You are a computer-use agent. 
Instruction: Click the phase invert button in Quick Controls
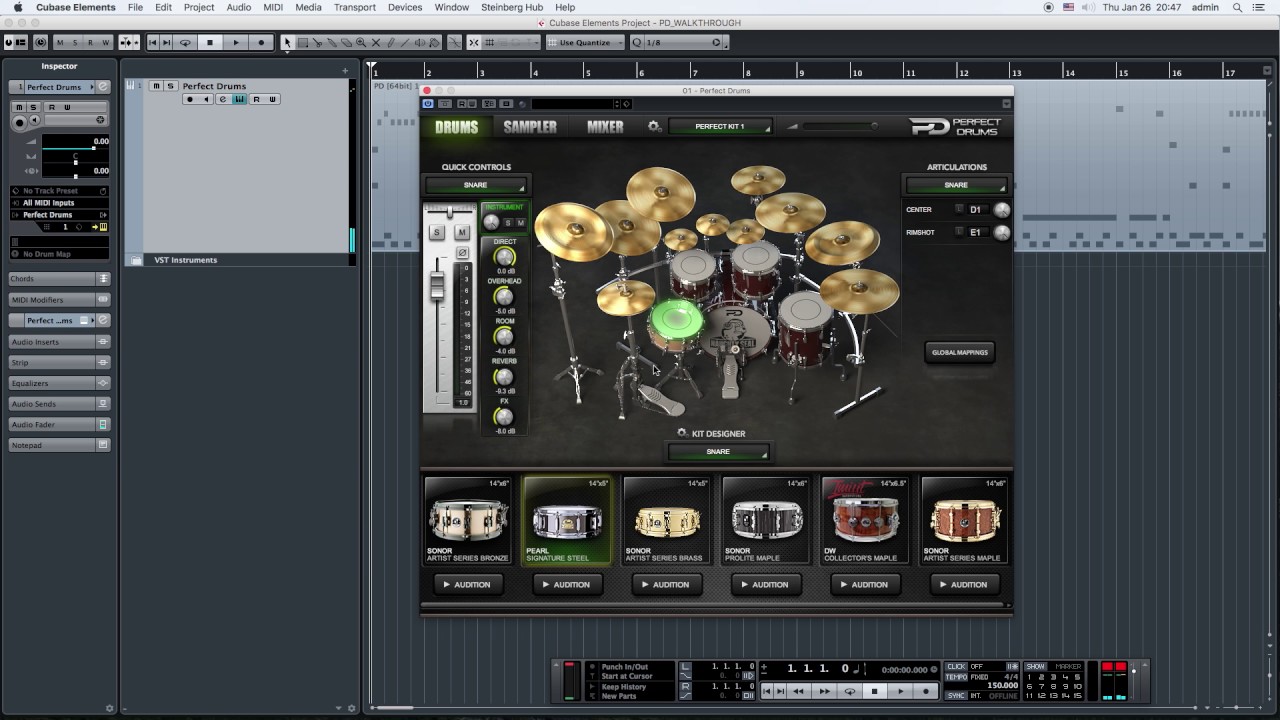[x=462, y=253]
